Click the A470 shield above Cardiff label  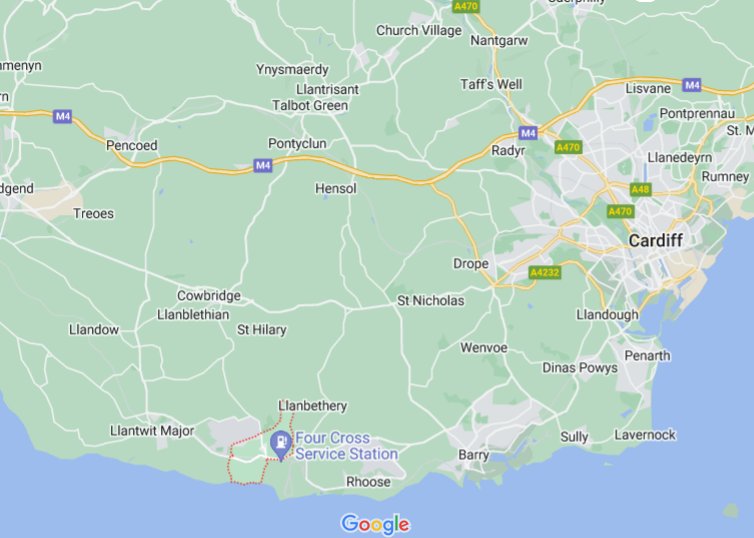coord(620,211)
